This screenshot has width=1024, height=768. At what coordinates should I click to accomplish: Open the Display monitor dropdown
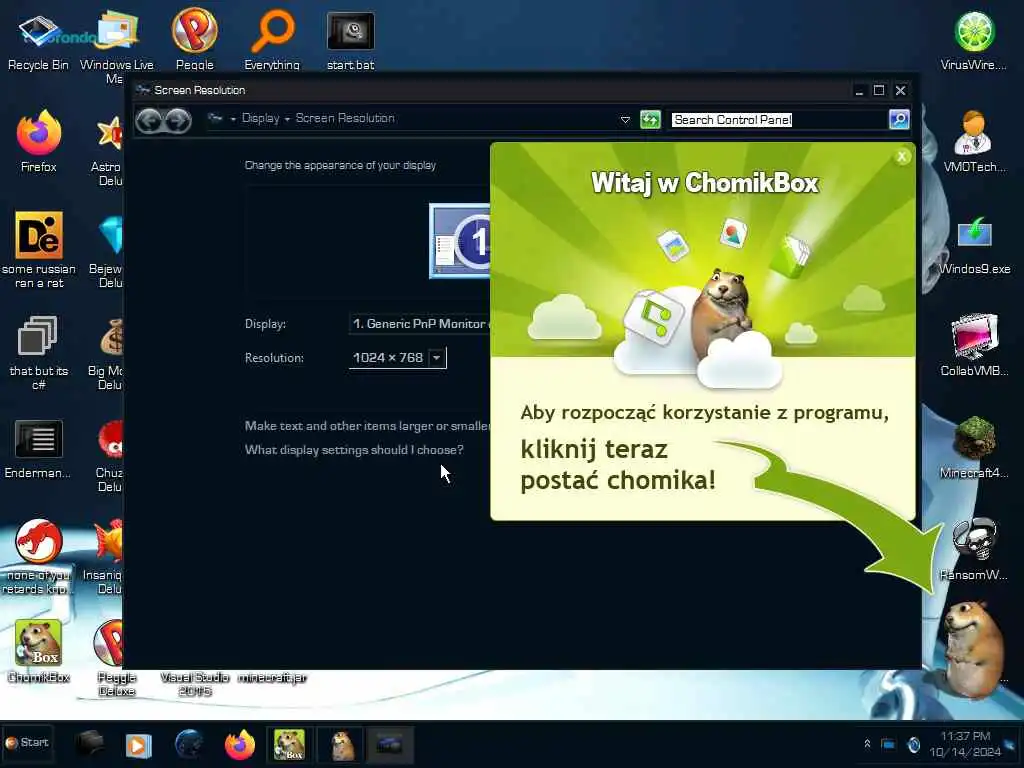pyautogui.click(x=419, y=324)
